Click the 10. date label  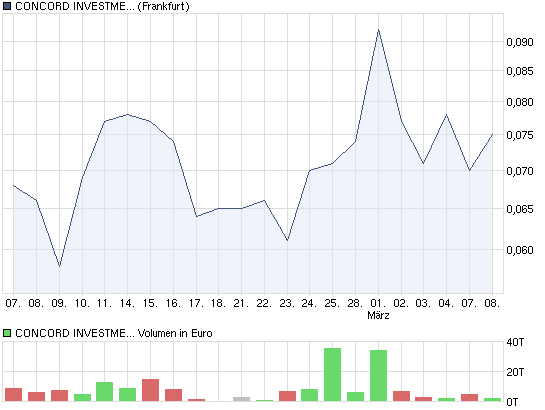coord(82,303)
